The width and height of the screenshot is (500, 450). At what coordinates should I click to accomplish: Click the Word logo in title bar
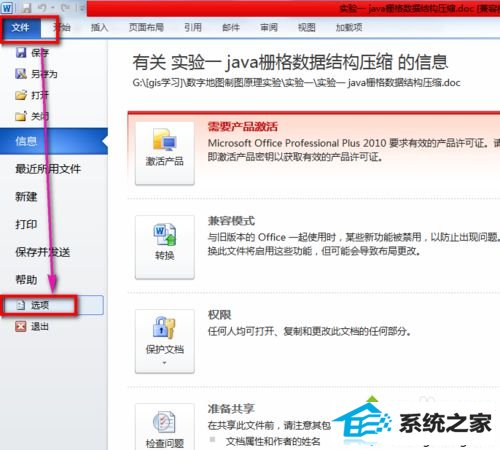(7, 7)
